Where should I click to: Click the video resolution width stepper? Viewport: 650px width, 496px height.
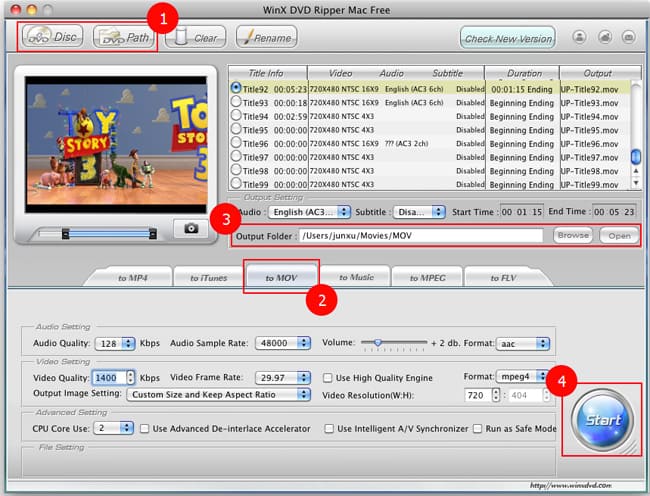click(495, 395)
